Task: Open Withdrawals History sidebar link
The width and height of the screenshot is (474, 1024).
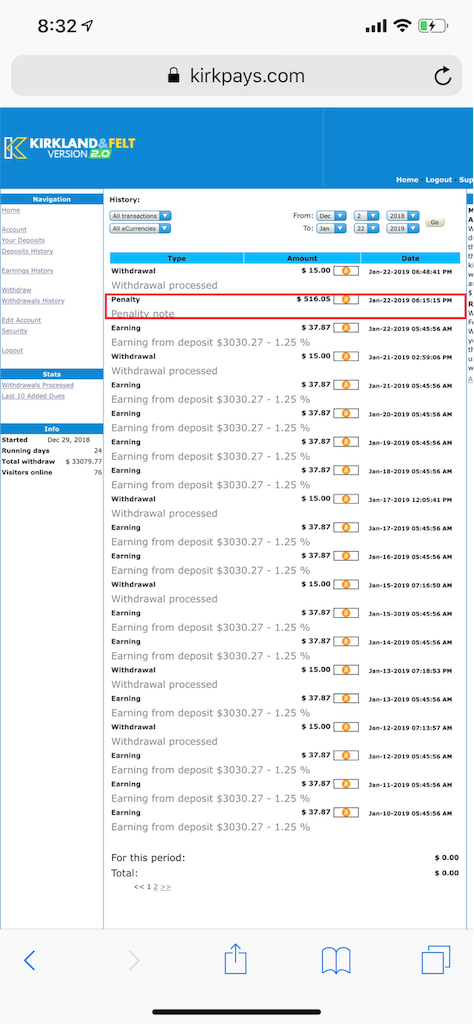Action: (33, 300)
